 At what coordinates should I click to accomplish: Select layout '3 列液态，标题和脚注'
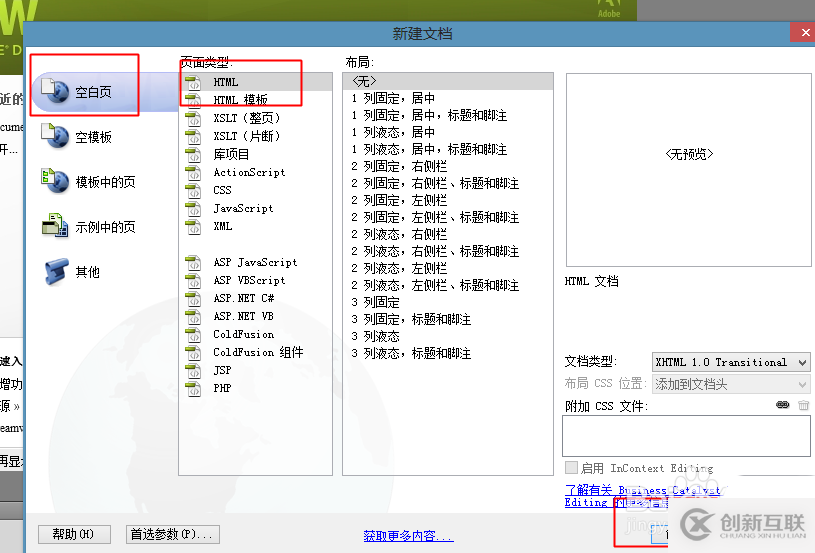point(448,353)
